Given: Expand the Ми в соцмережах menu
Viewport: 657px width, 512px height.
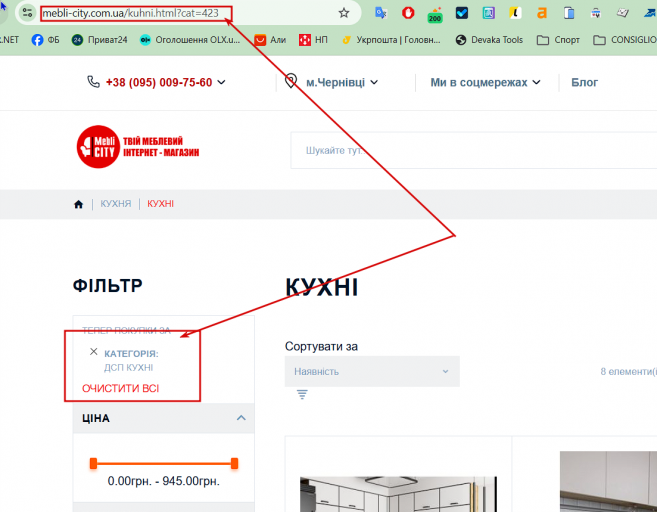Looking at the screenshot, I should tap(485, 82).
